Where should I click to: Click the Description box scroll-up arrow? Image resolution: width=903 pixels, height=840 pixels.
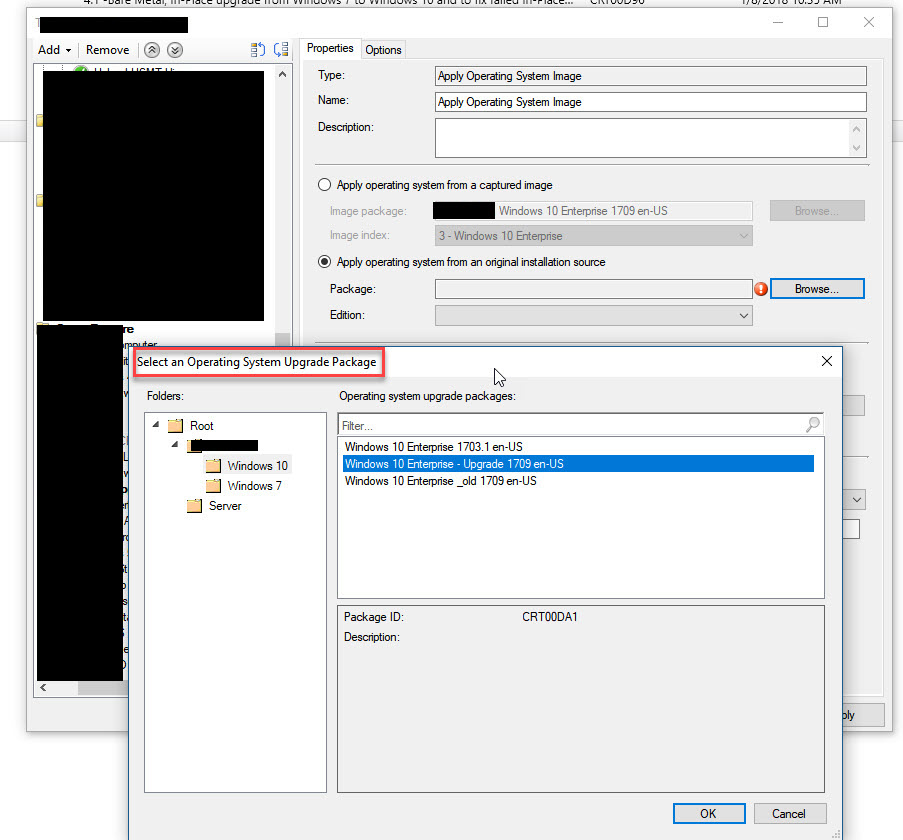[x=856, y=128]
